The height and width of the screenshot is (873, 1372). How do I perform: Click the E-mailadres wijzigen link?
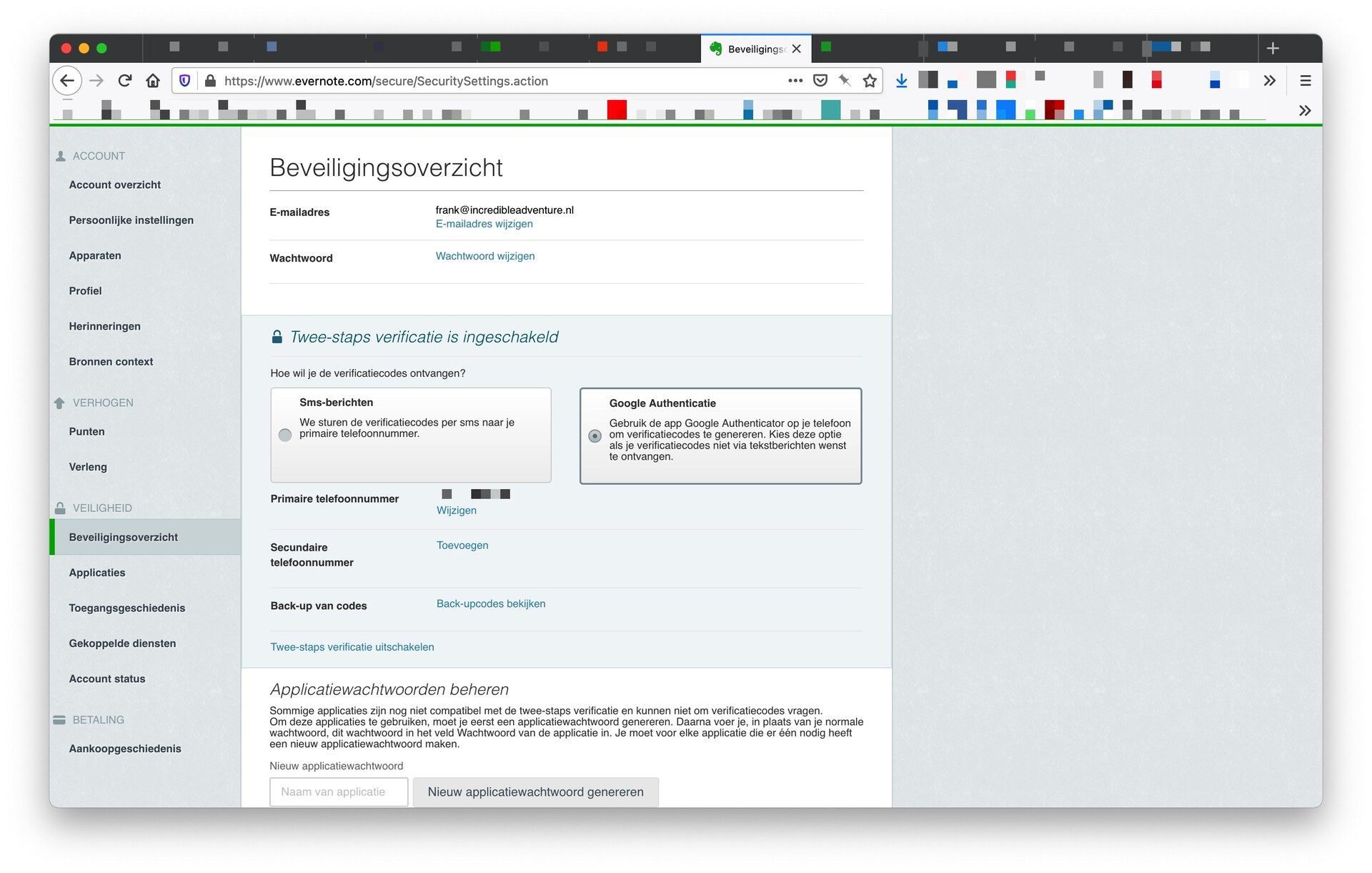tap(484, 224)
